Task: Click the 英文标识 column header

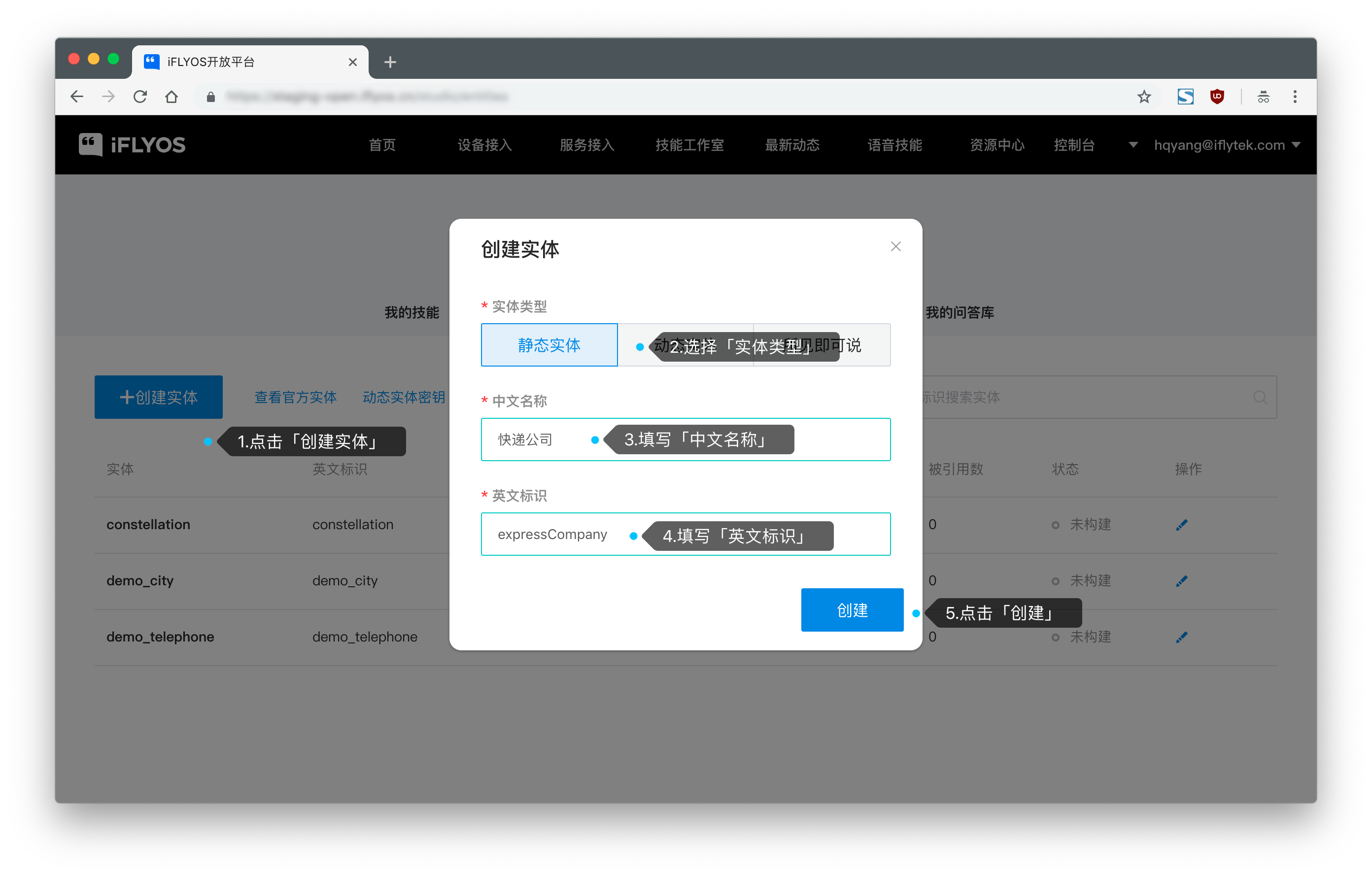Action: pos(340,470)
